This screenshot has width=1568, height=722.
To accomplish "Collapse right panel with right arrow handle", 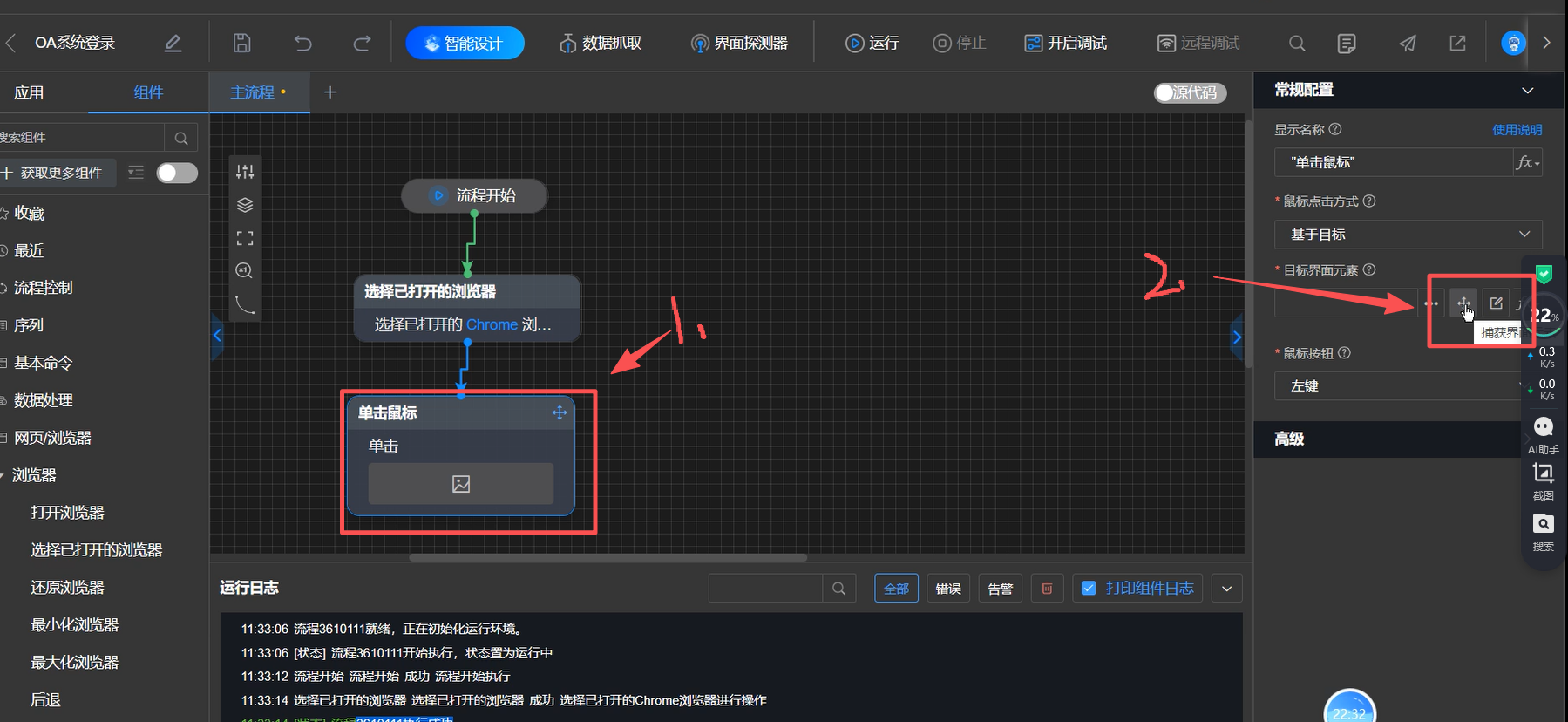I will click(x=1237, y=337).
